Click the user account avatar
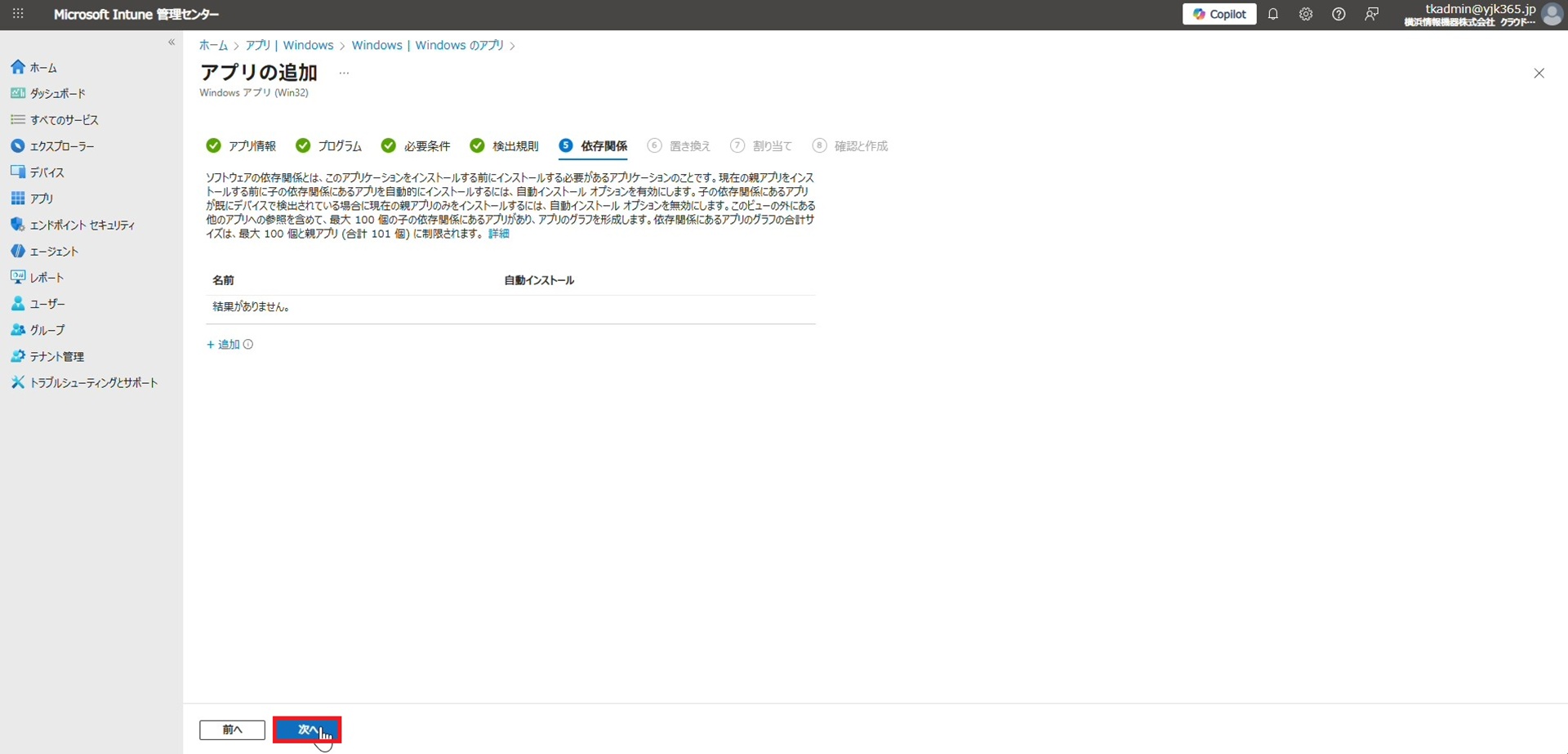Screen dimensions: 1568x754 (x=1552, y=15)
